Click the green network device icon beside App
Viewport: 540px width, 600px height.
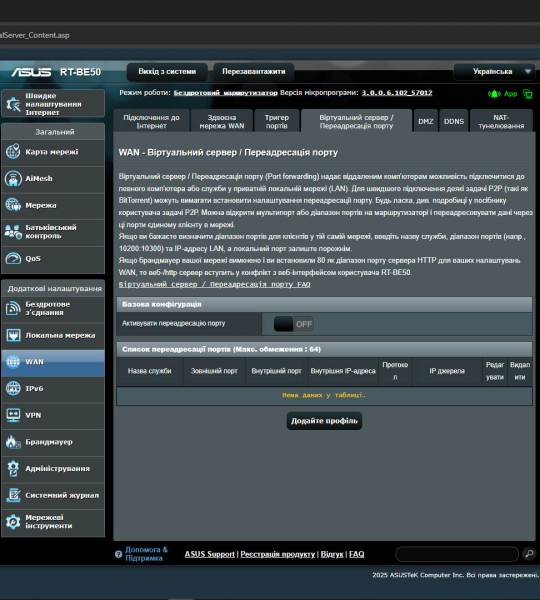pos(528,94)
